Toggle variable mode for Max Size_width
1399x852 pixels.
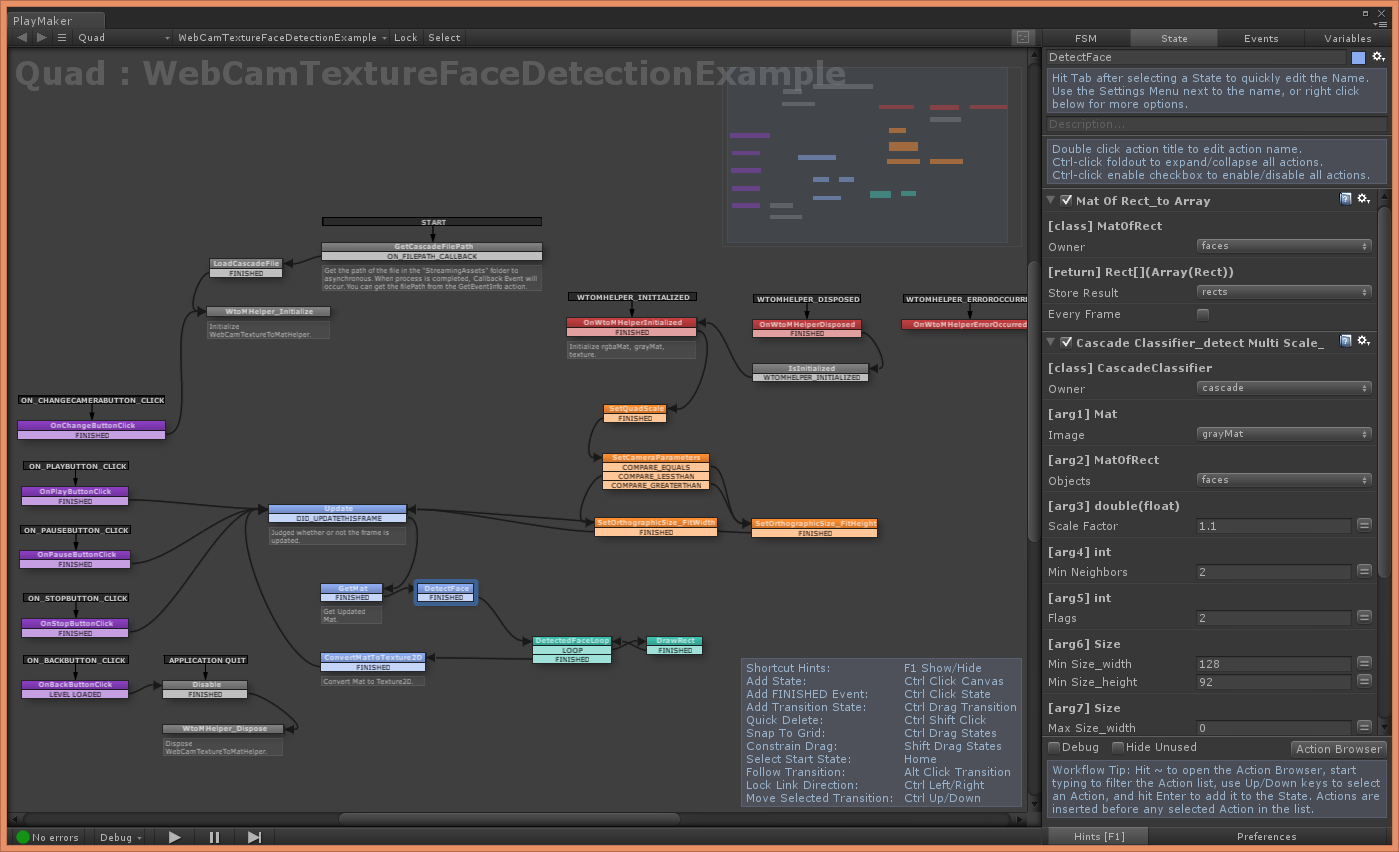[1364, 728]
